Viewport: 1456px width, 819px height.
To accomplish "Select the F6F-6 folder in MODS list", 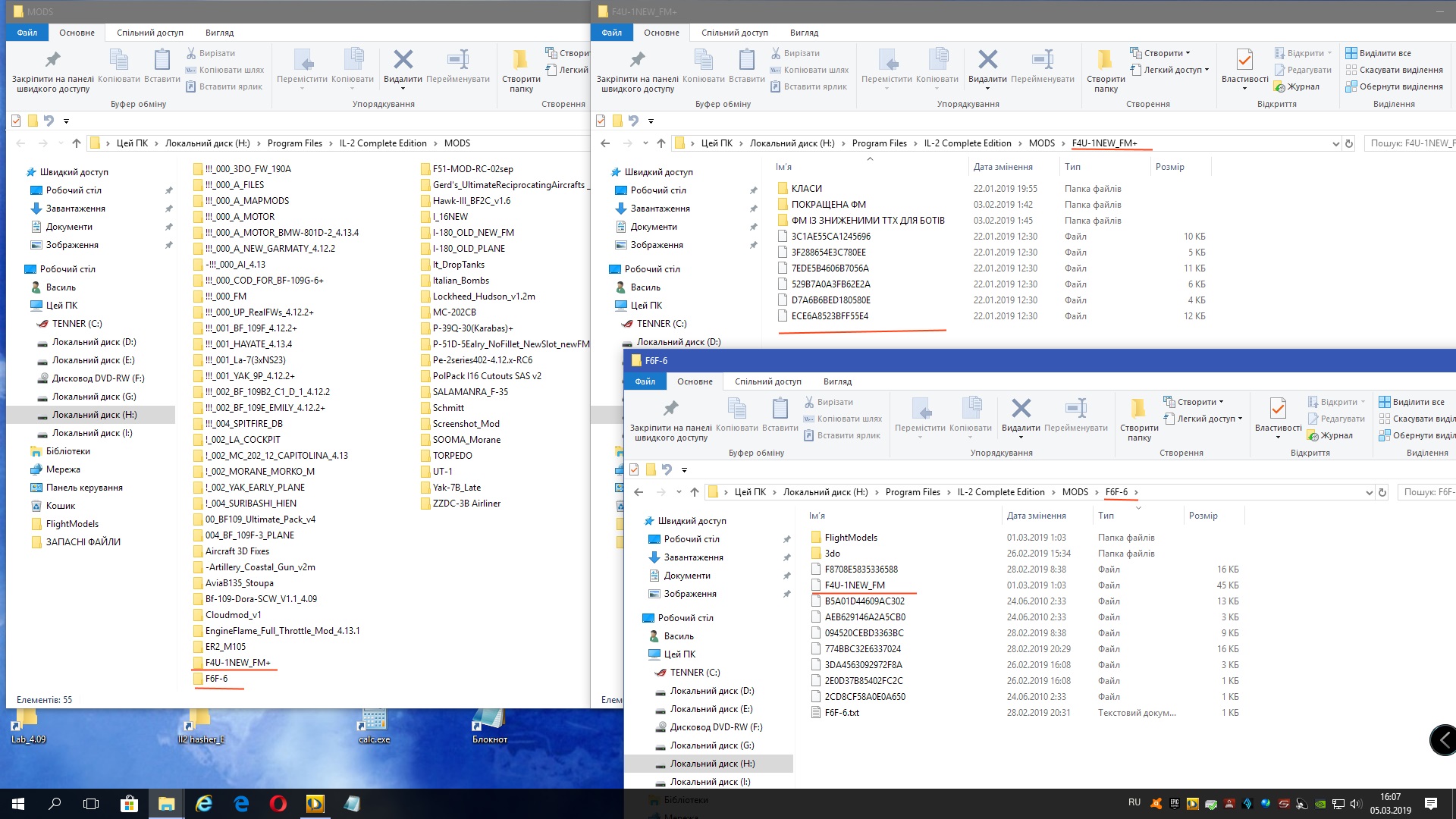I will pos(216,679).
